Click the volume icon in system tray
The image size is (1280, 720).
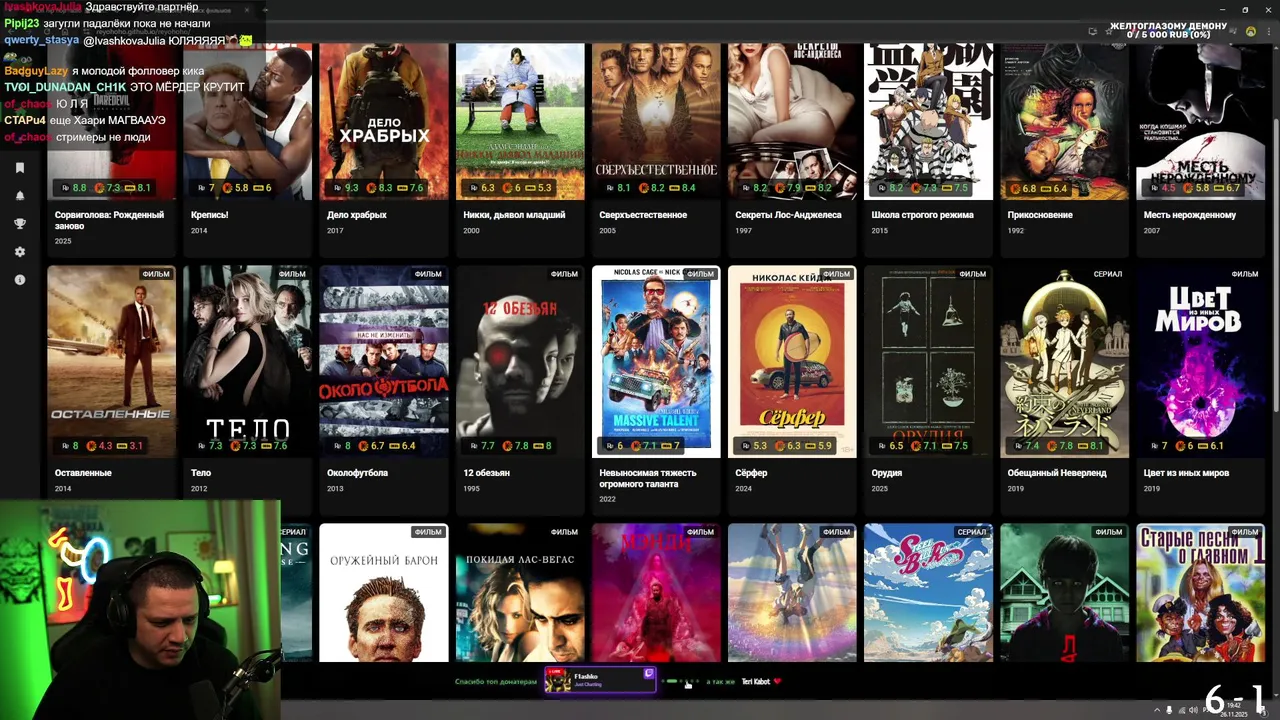coord(1195,710)
